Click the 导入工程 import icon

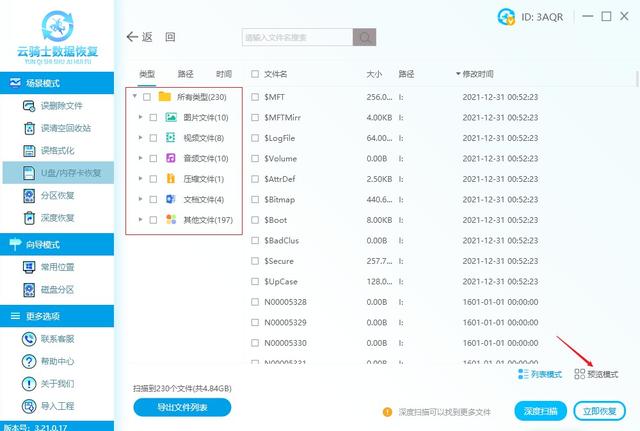tap(29, 406)
